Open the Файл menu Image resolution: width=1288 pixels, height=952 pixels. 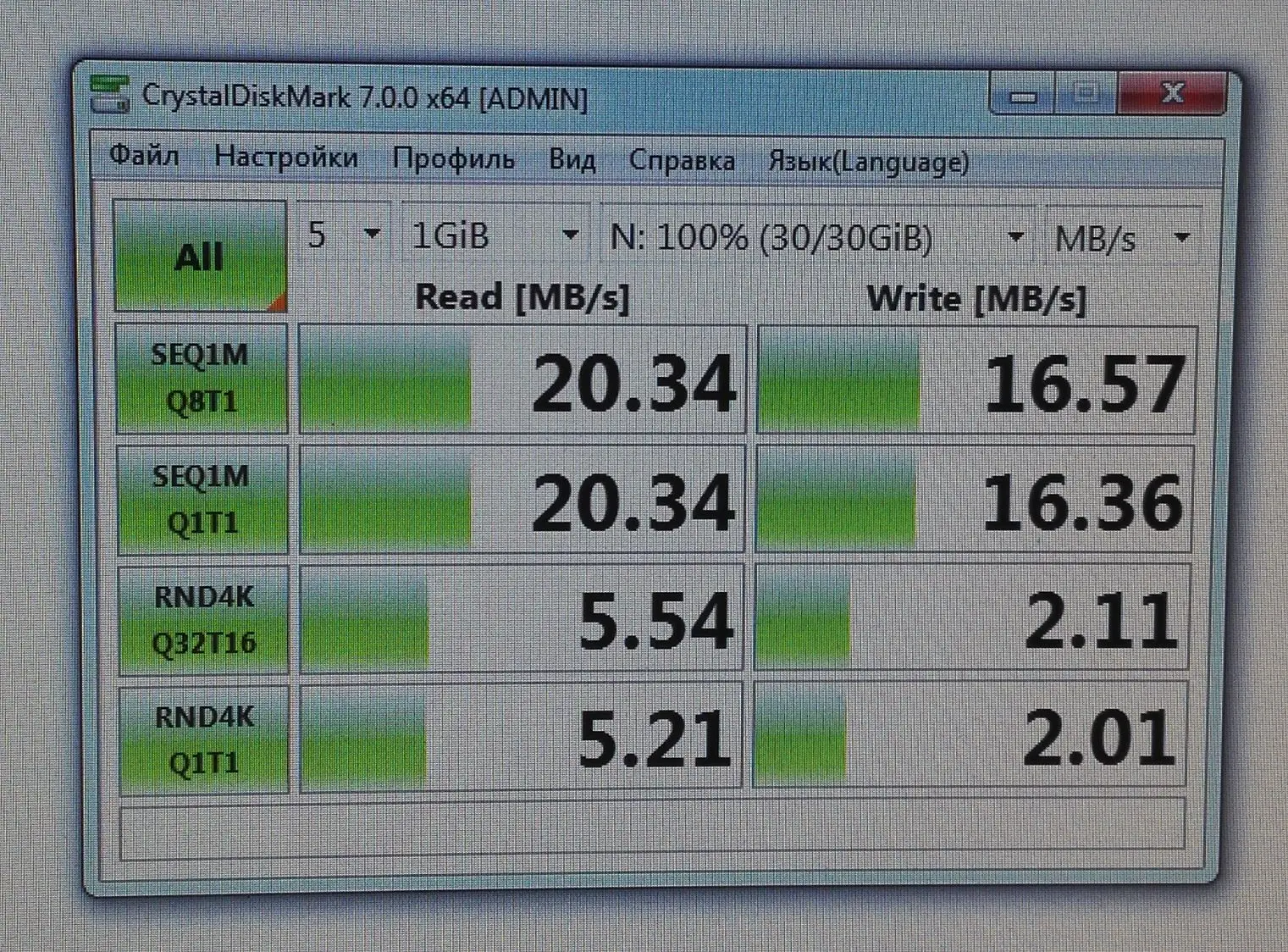tap(144, 156)
